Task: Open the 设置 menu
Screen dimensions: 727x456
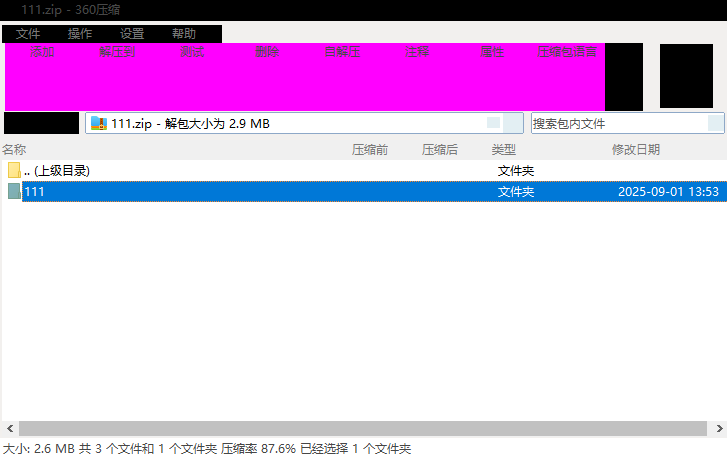Action: pos(132,34)
